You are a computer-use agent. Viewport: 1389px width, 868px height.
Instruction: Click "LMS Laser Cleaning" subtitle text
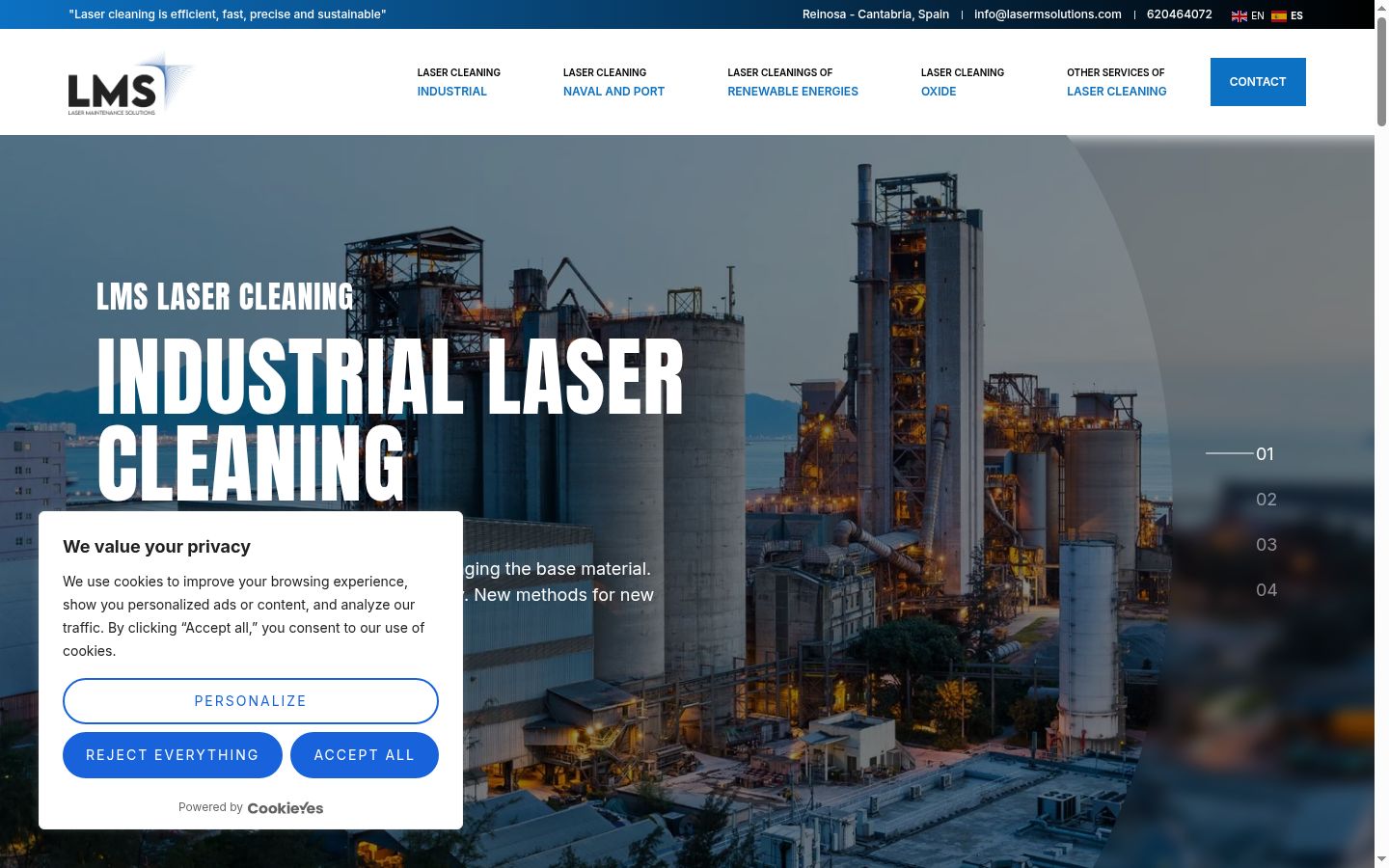pyautogui.click(x=225, y=297)
